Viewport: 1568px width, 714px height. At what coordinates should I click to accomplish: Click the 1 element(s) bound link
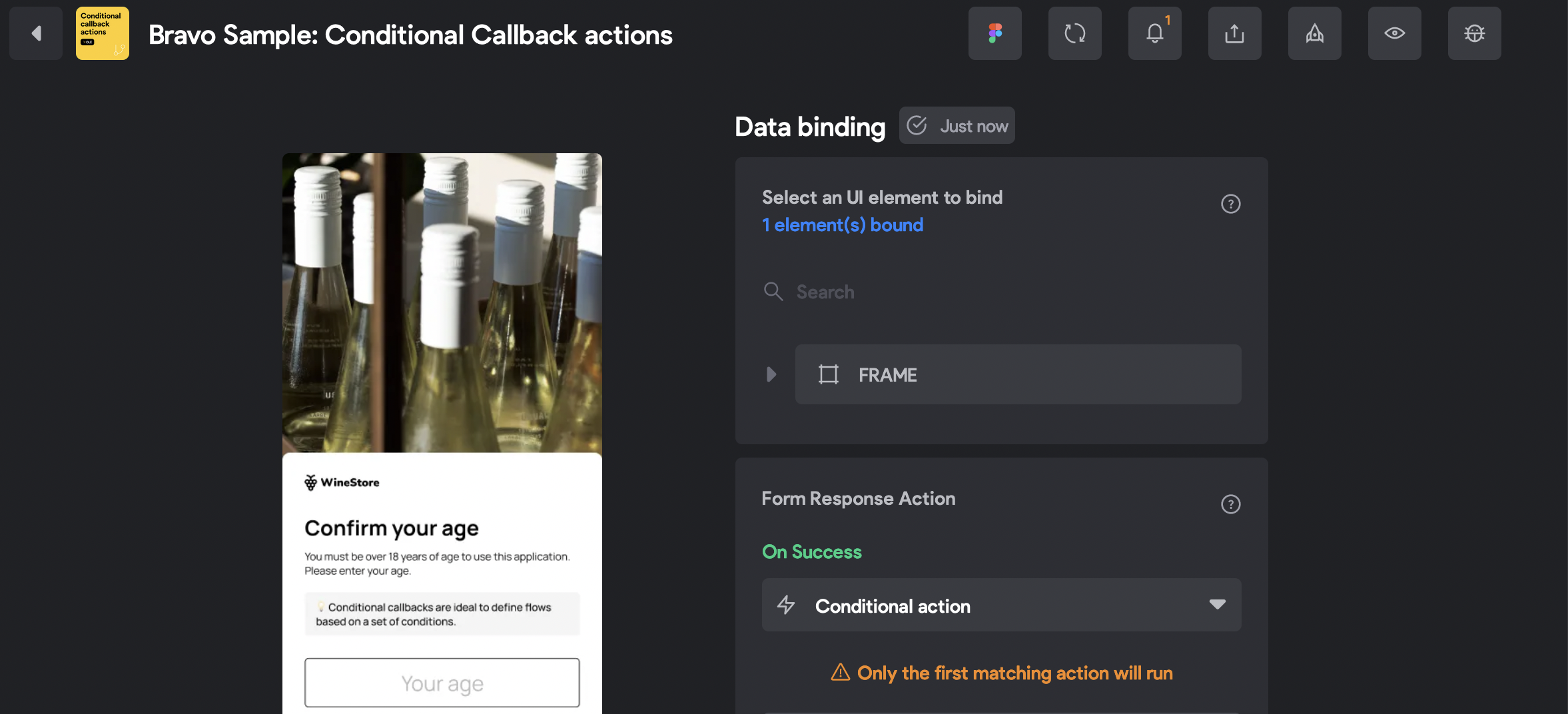click(843, 225)
